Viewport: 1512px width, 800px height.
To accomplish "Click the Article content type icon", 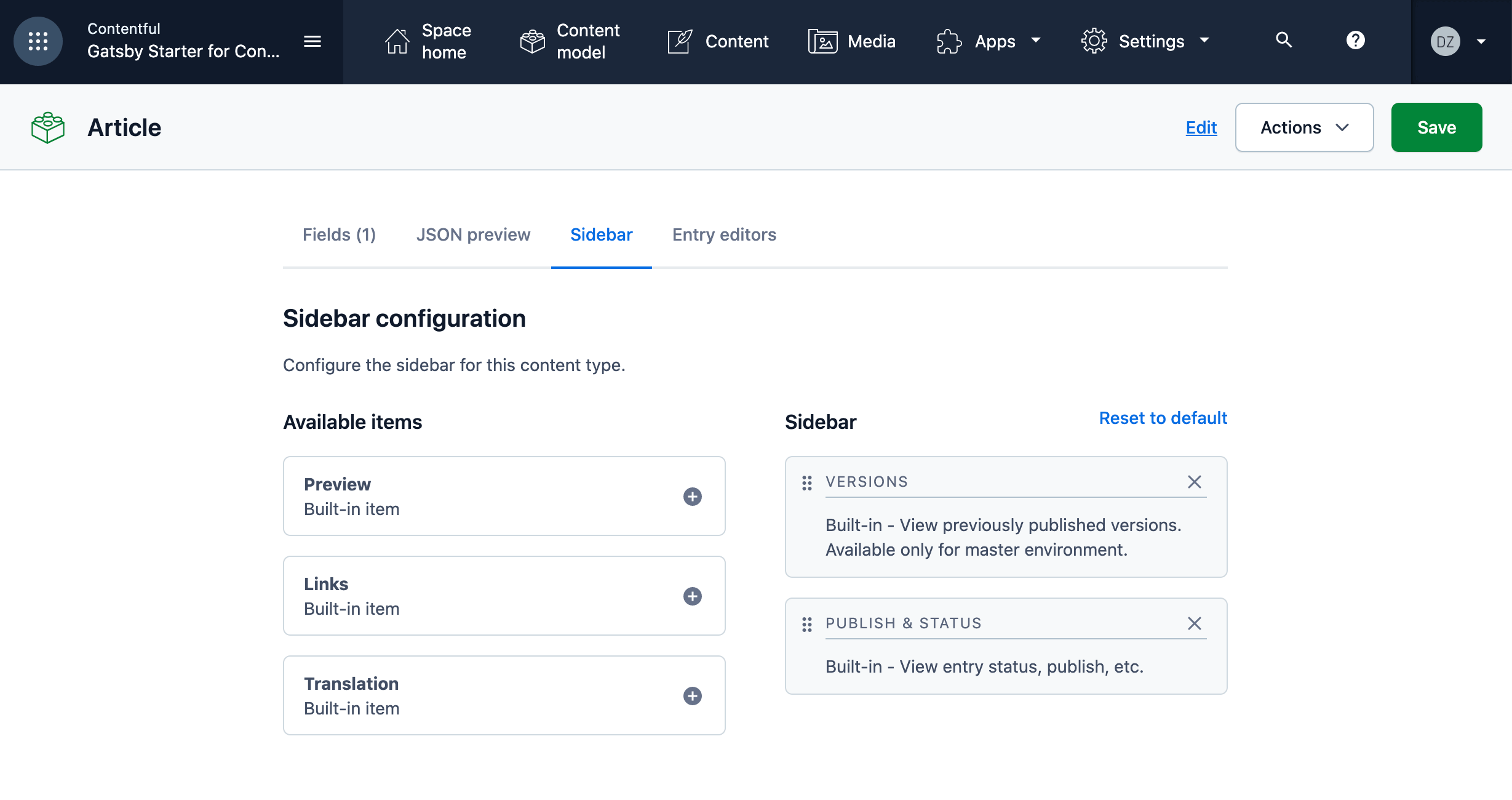I will pos(47,127).
